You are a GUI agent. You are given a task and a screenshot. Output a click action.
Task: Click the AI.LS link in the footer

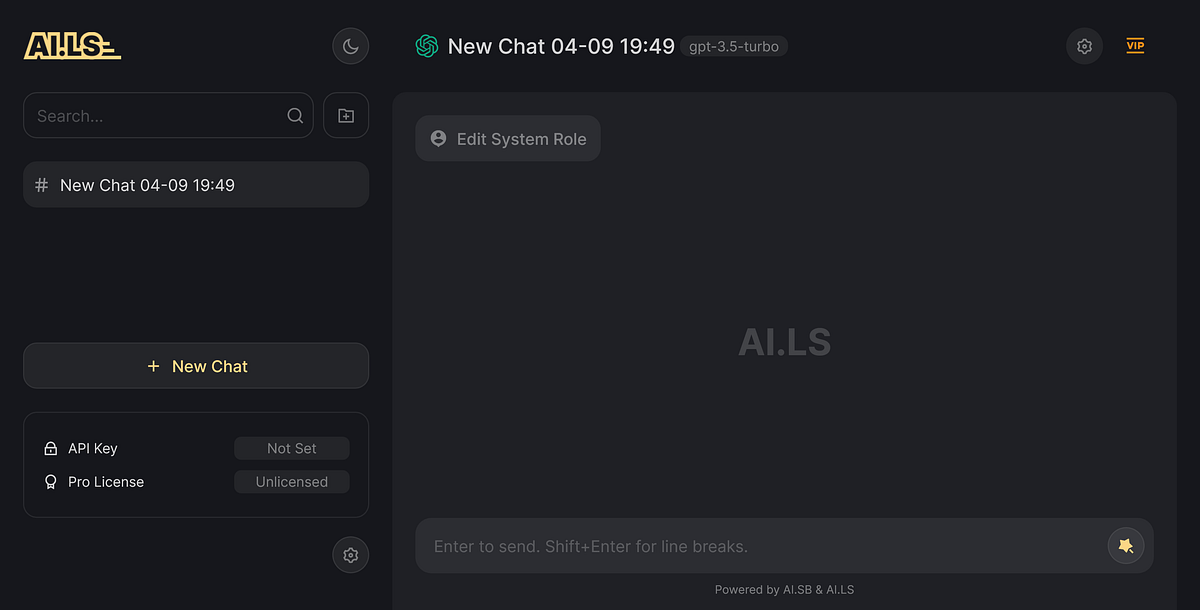pyautogui.click(x=840, y=589)
